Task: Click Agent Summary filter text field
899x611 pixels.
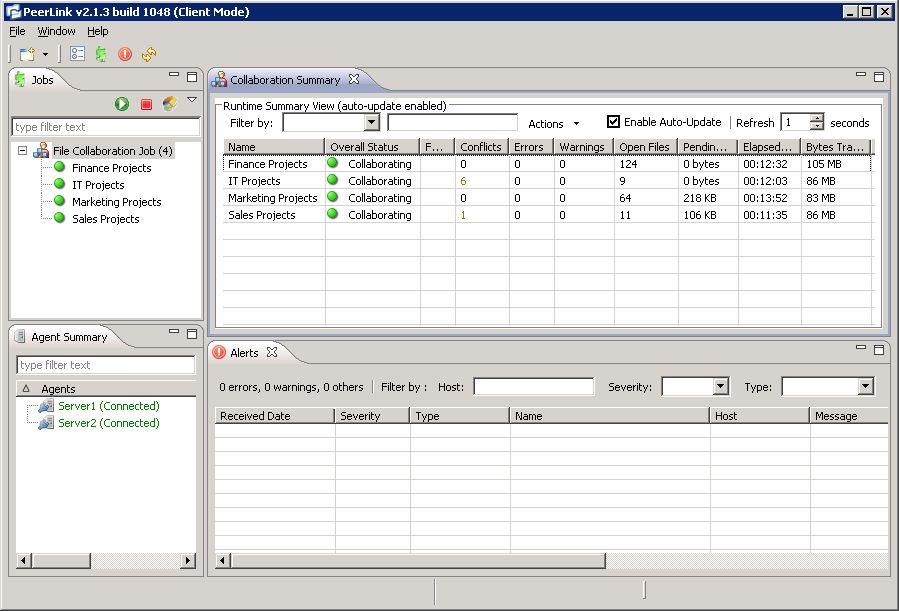Action: pos(105,365)
